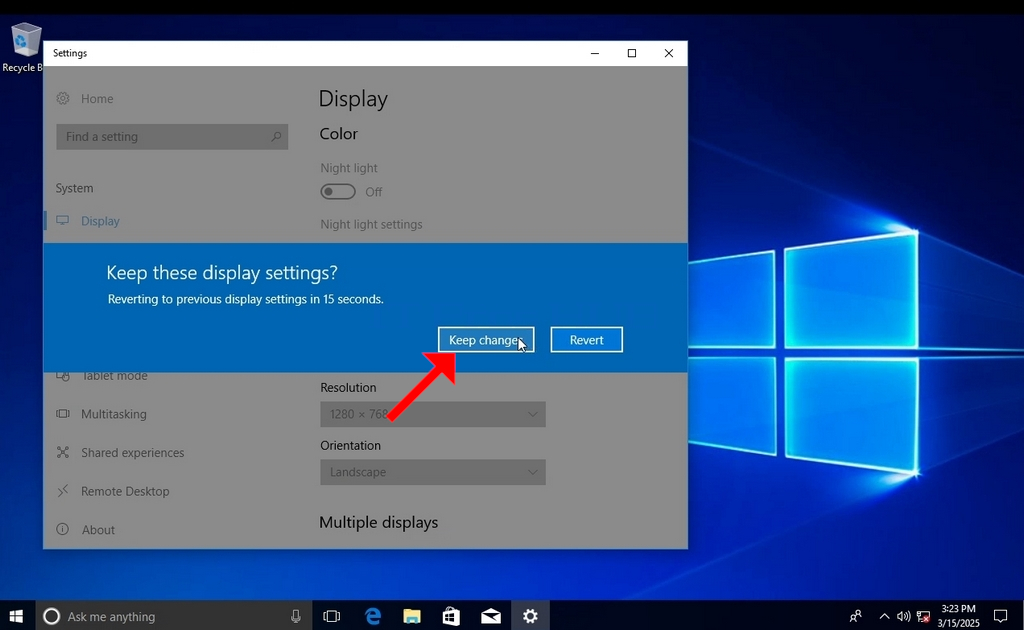This screenshot has height=630, width=1024.
Task: Select Remote Desktop in the sidebar
Action: coord(125,491)
